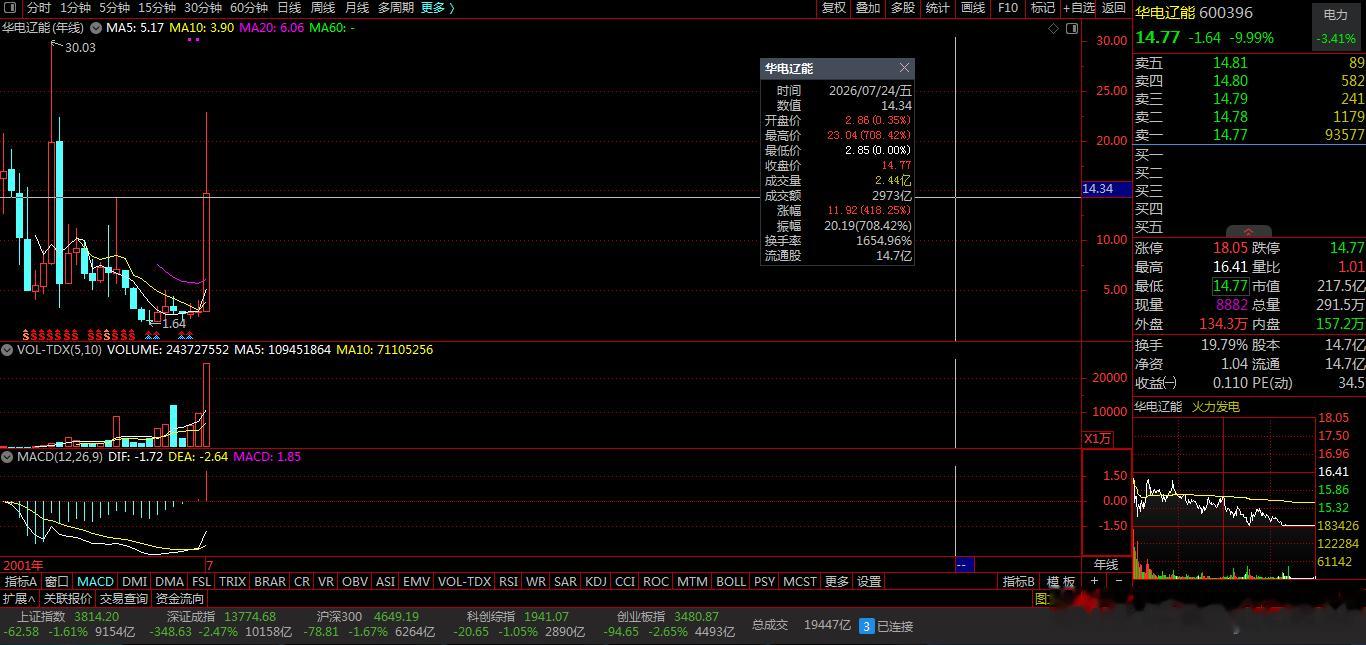Select RSI indicator
1366x645 pixels.
click(509, 581)
